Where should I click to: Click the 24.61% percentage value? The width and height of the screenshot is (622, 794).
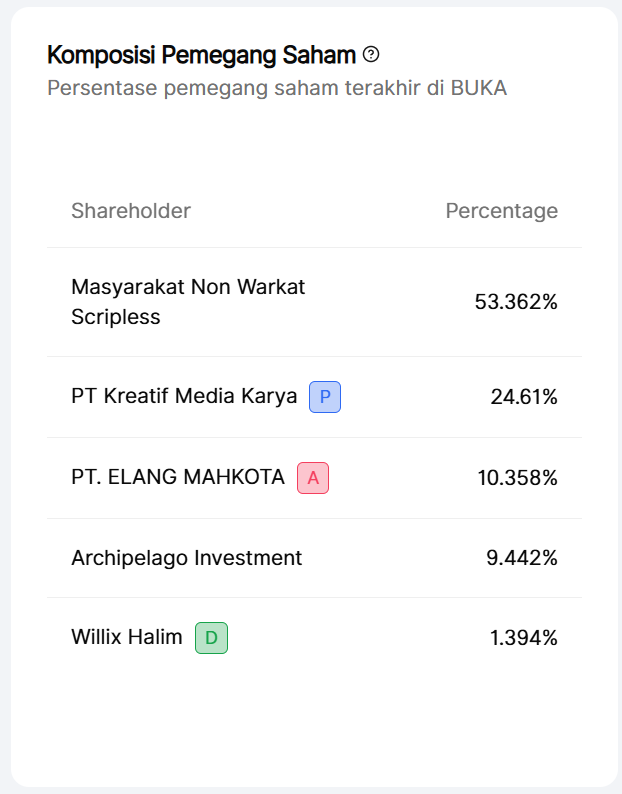(x=524, y=397)
